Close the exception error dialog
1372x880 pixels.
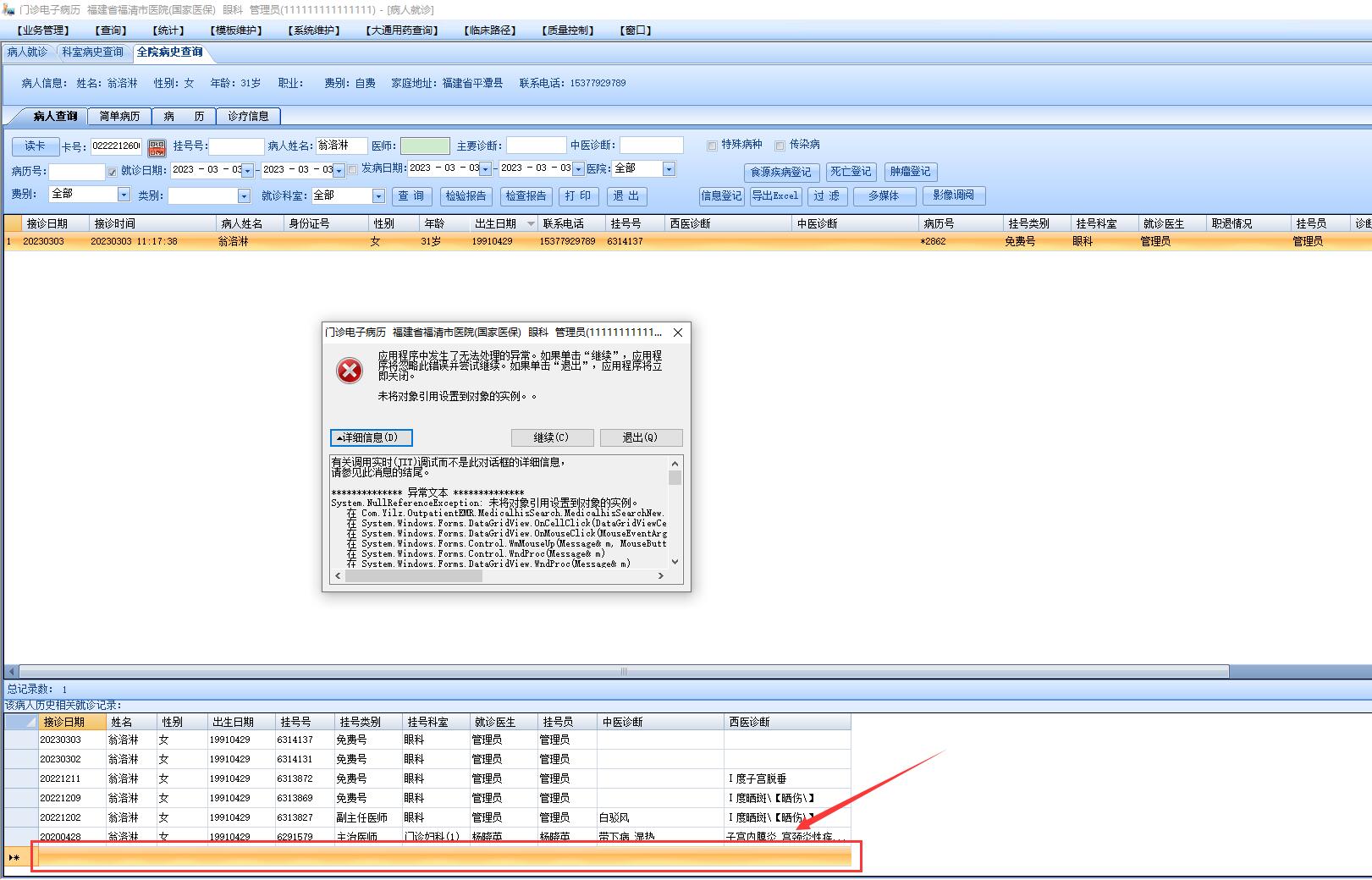677,333
